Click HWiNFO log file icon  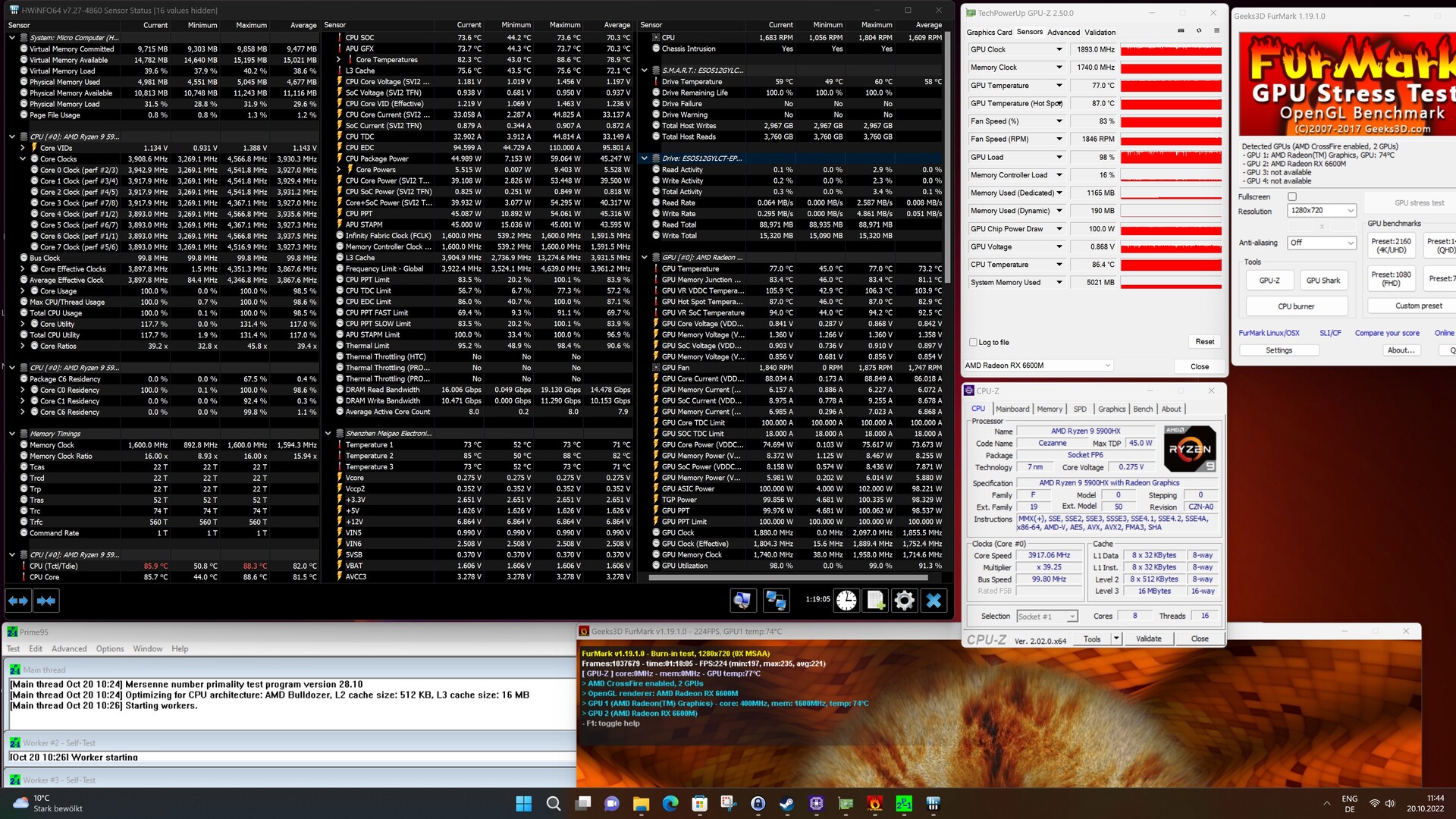click(876, 601)
